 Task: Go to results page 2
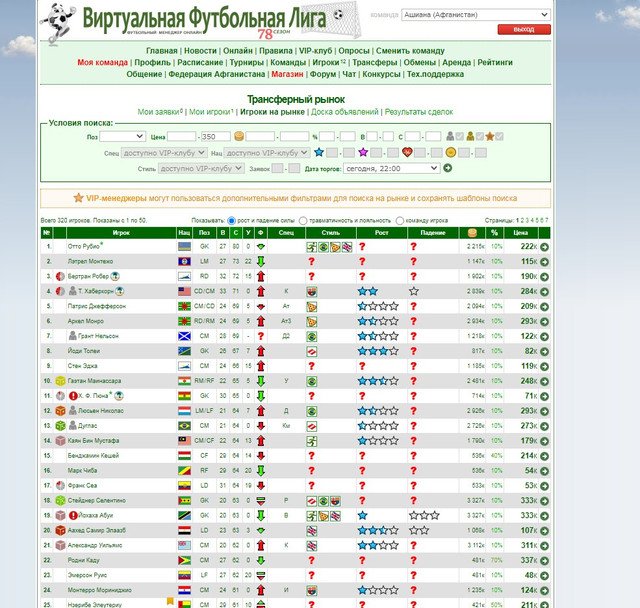point(522,220)
